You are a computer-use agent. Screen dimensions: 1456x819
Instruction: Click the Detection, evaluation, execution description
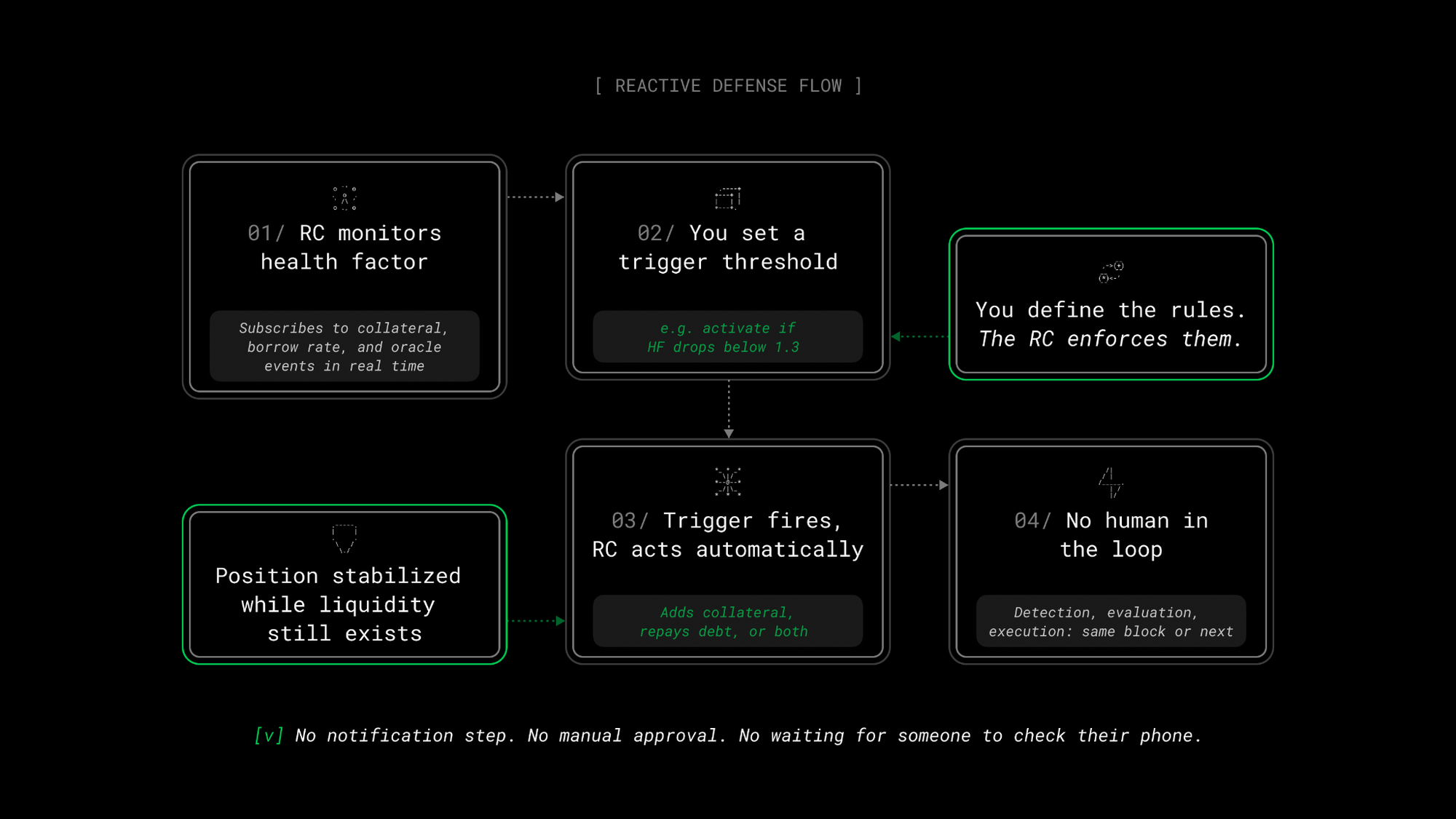coord(1111,622)
